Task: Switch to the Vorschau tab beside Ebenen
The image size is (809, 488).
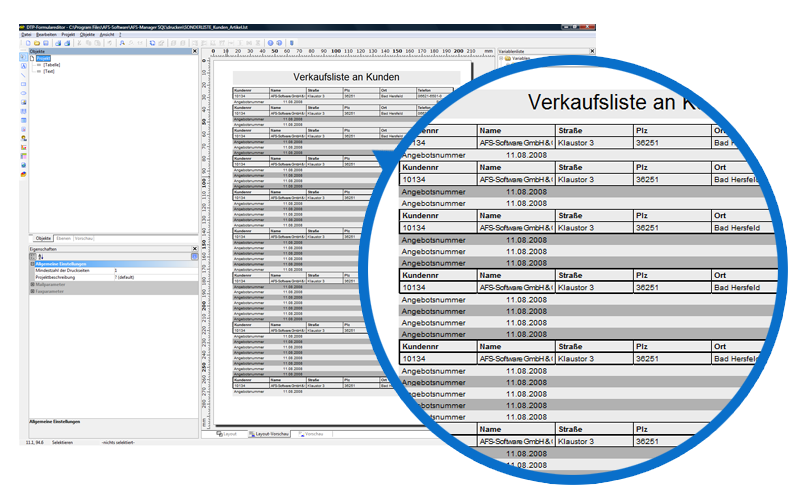Action: pyautogui.click(x=84, y=238)
